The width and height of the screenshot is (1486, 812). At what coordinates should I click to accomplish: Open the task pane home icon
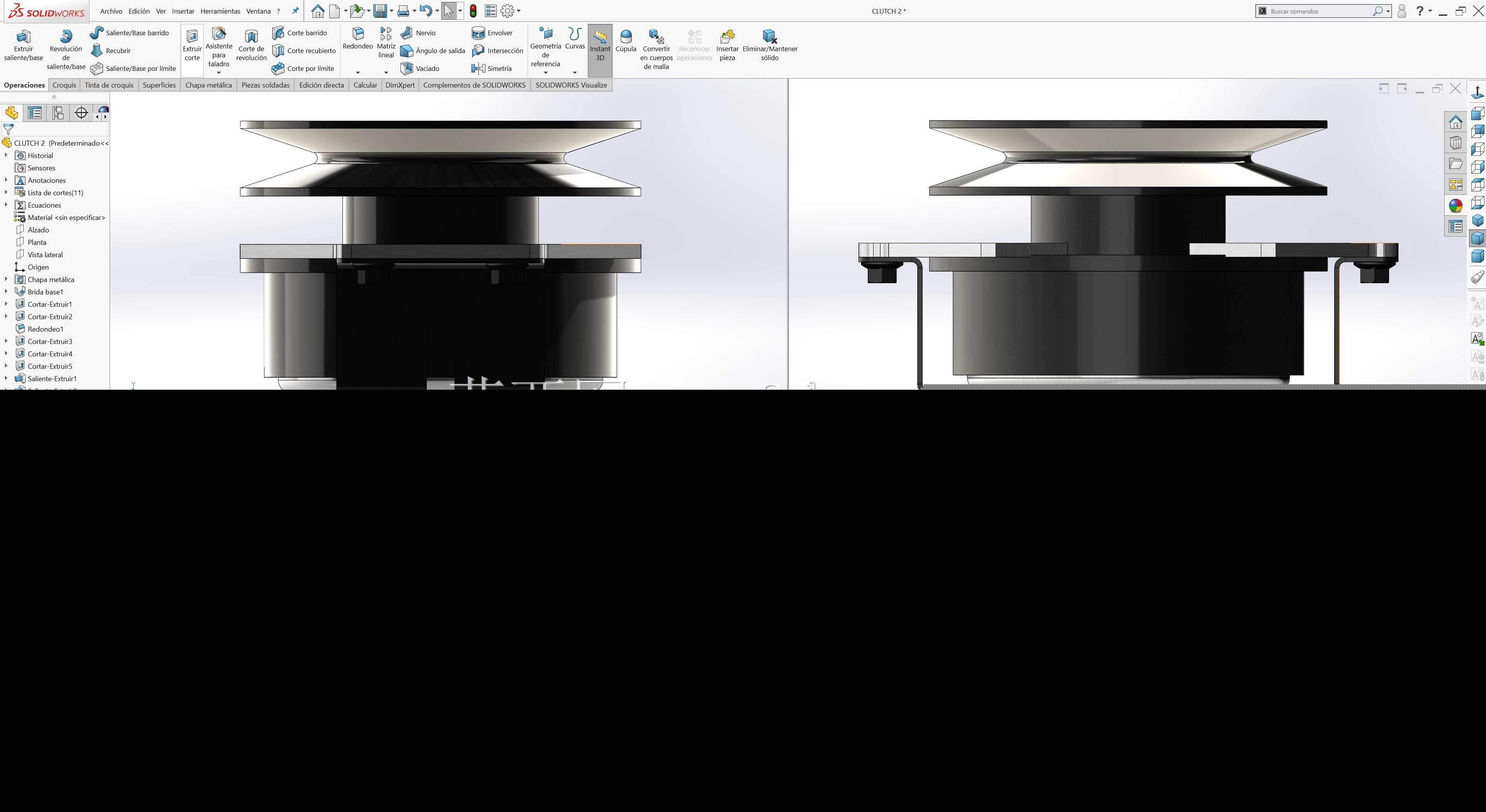click(x=1455, y=122)
